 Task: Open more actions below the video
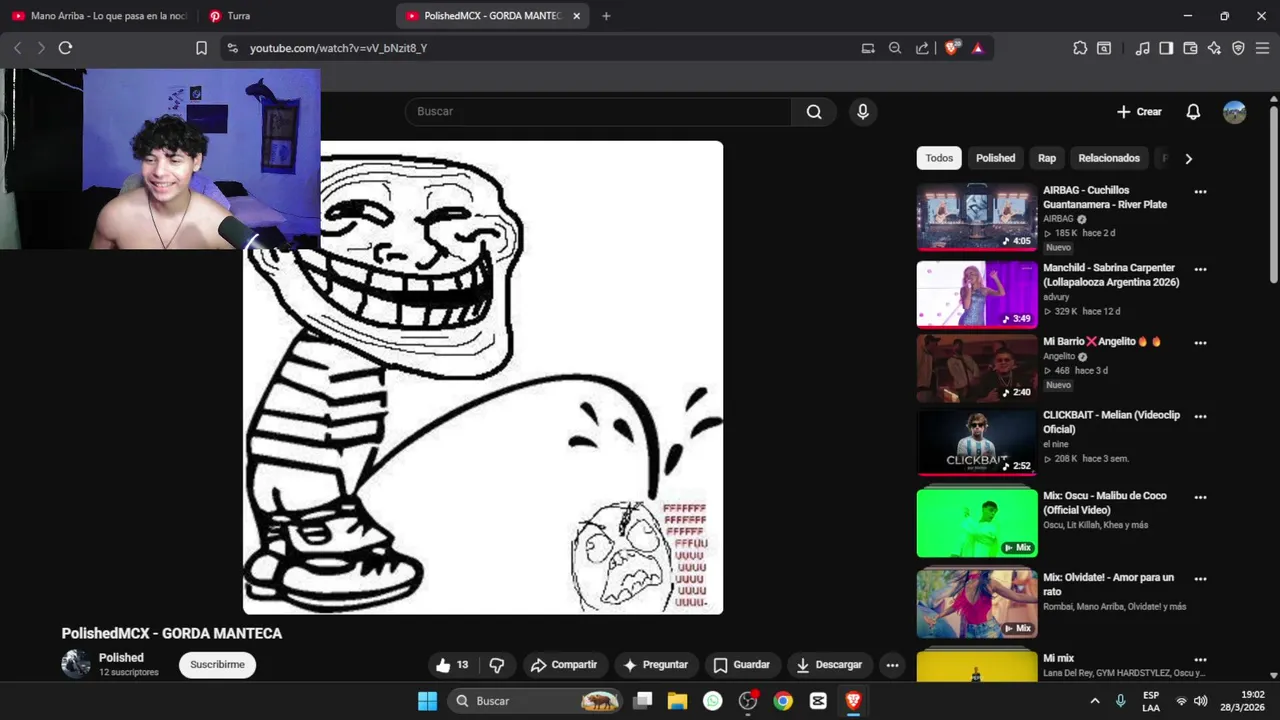(892, 665)
